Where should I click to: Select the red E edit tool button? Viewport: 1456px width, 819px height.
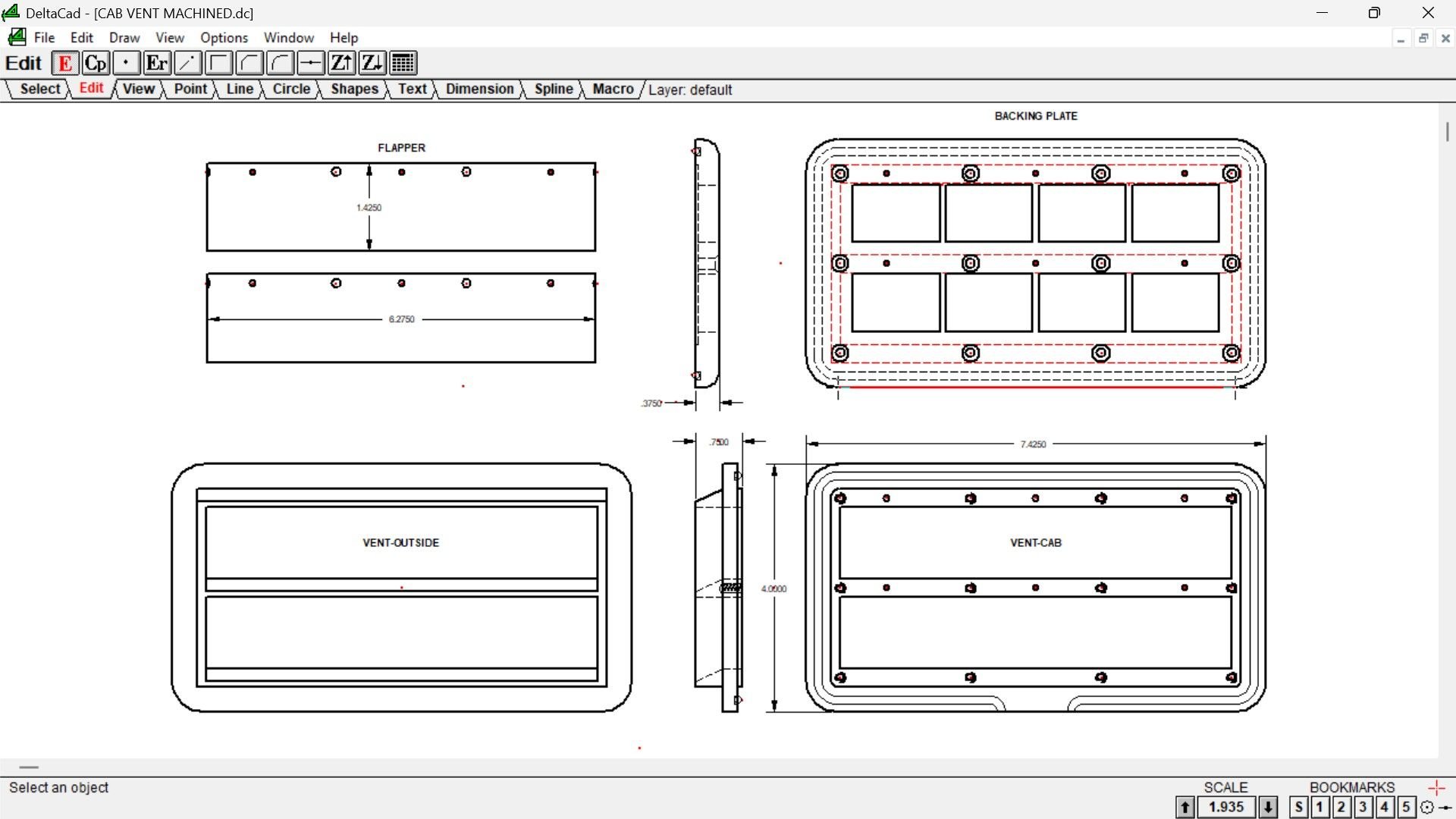[65, 63]
